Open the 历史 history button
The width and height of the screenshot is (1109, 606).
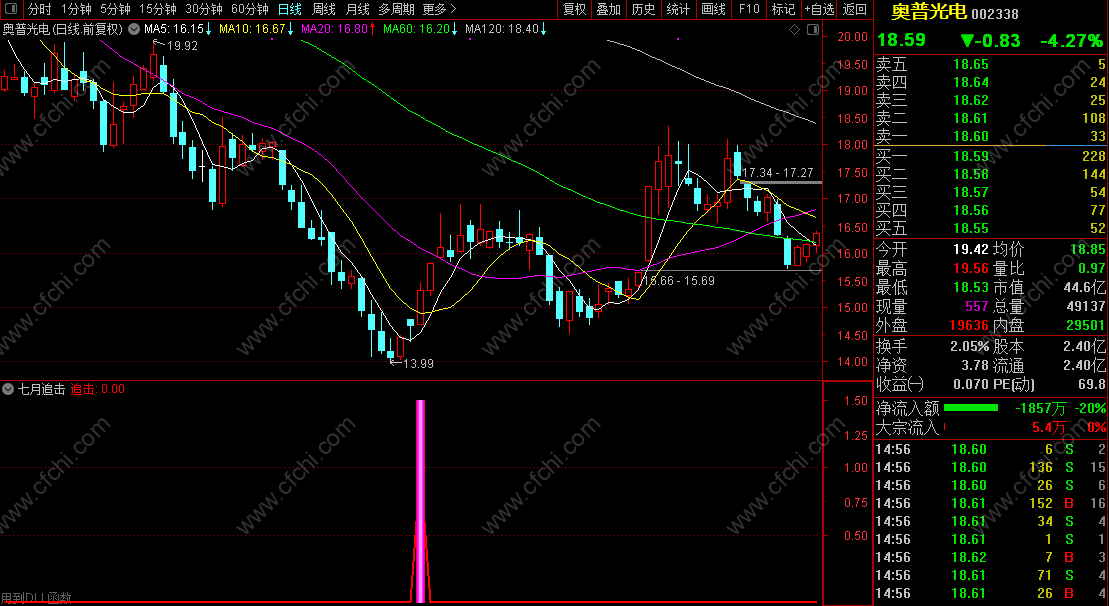[643, 9]
